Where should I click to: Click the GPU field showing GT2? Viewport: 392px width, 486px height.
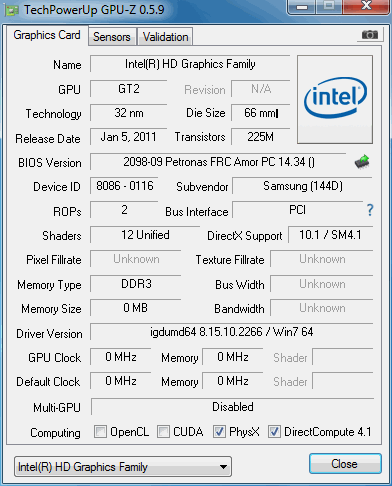tap(129, 89)
